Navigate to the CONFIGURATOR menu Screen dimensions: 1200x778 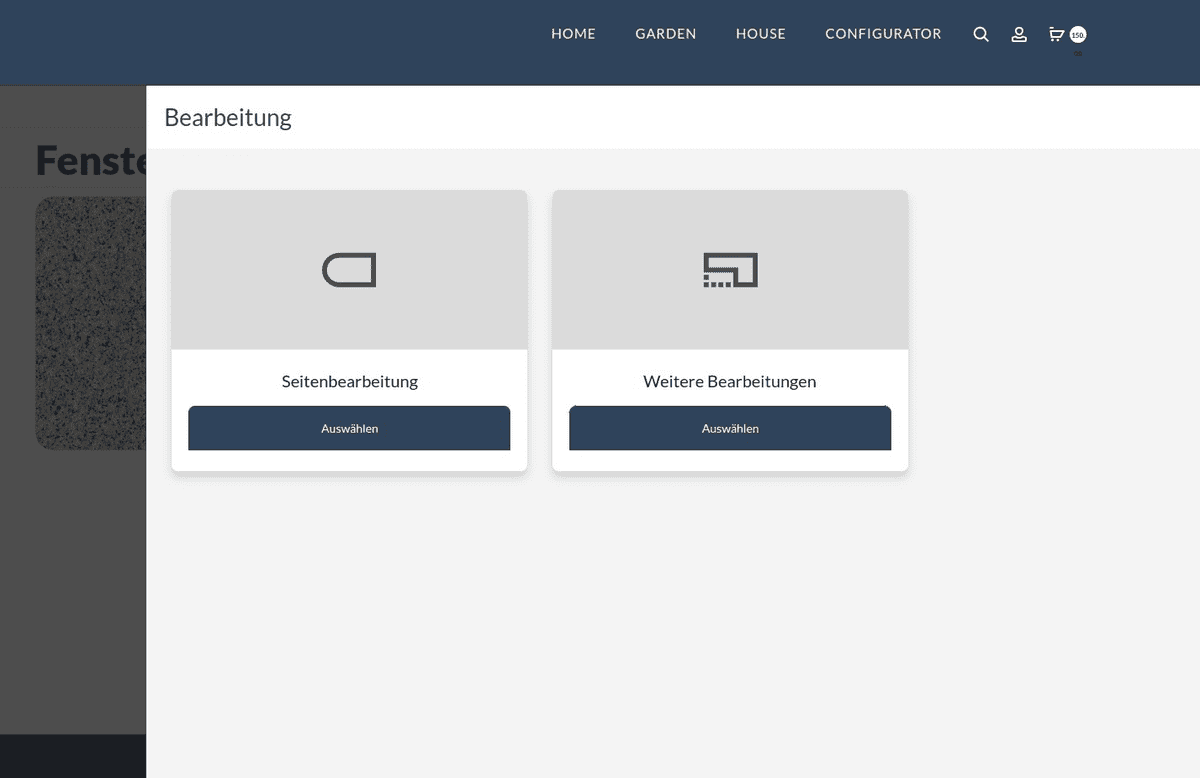883,34
